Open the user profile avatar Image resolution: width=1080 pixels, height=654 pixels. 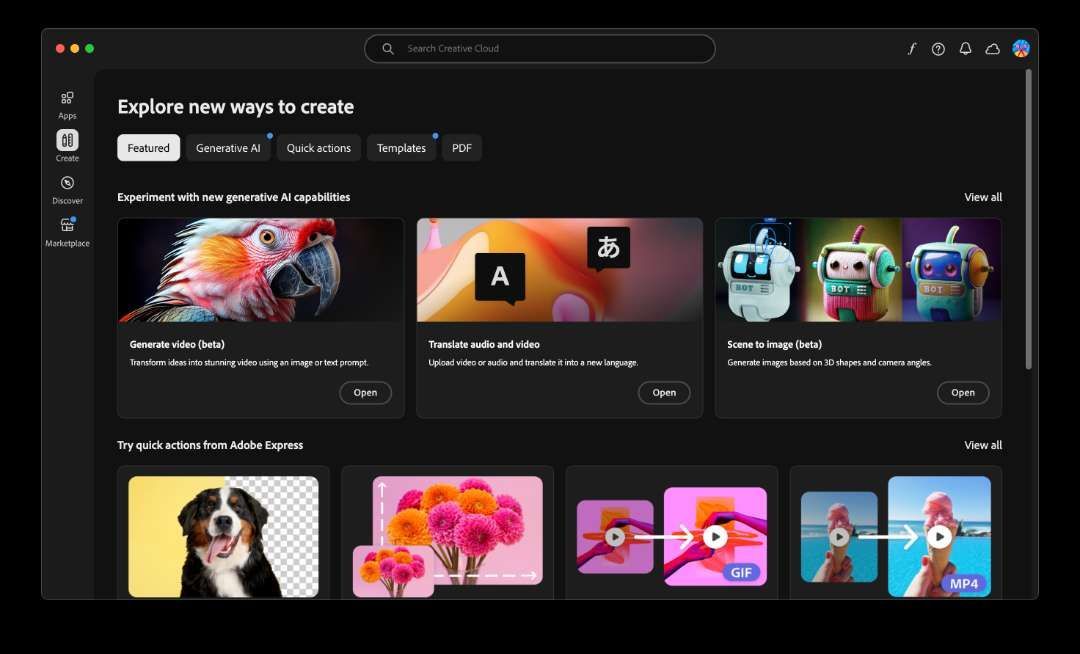coord(1020,48)
